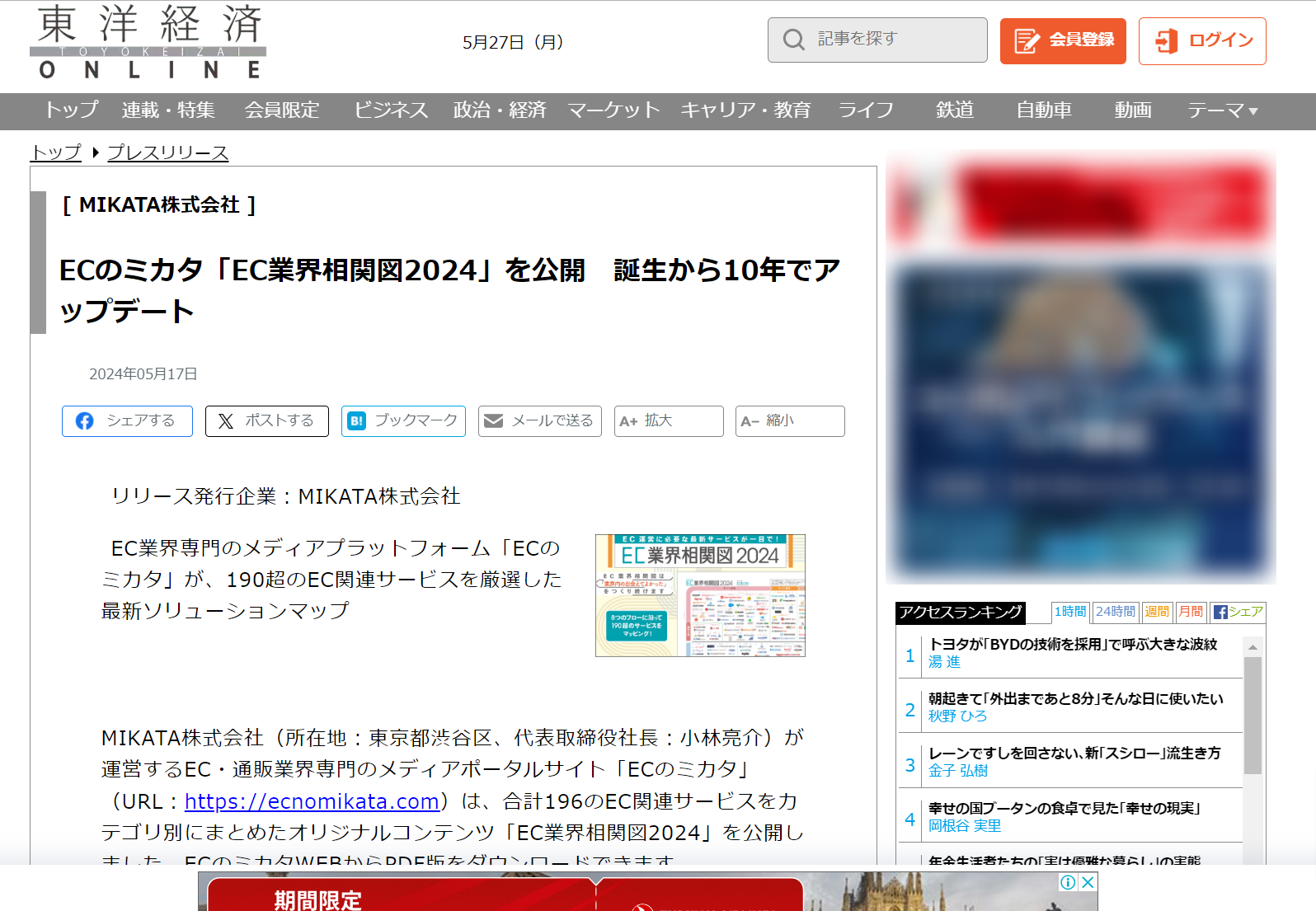Share the article via Facebook シェアする
Image resolution: width=1316 pixels, height=911 pixels.
(127, 421)
